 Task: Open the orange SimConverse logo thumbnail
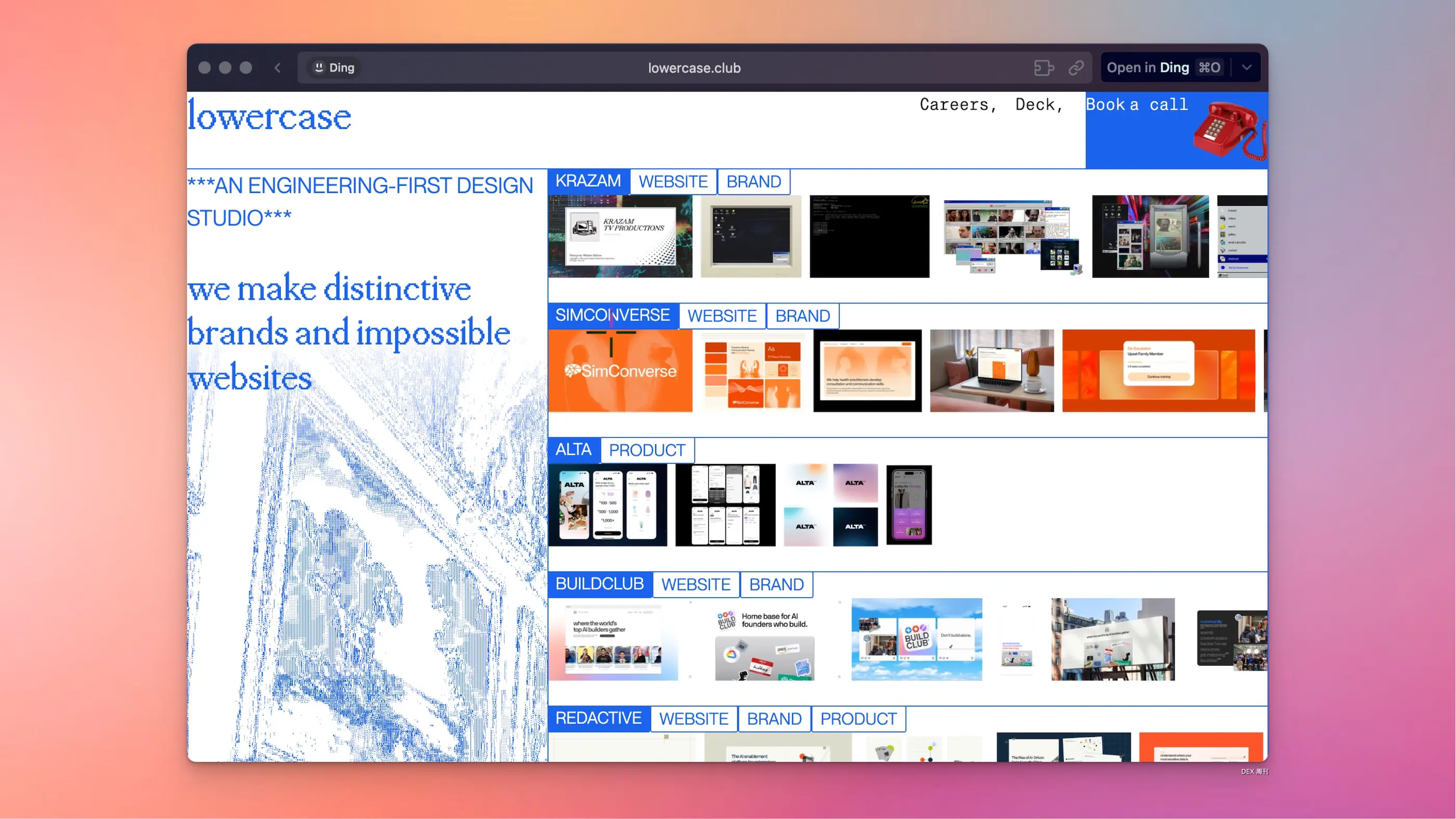tap(620, 371)
